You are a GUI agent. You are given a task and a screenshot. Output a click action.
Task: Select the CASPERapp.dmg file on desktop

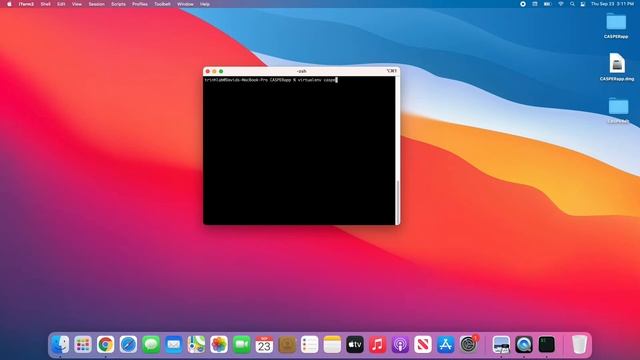(617, 67)
